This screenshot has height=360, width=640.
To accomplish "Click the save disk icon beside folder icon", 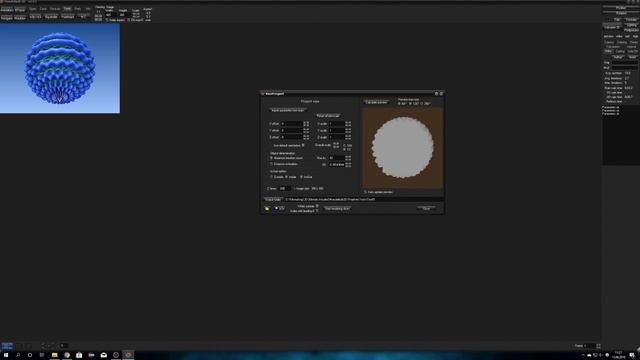I will 278,208.
